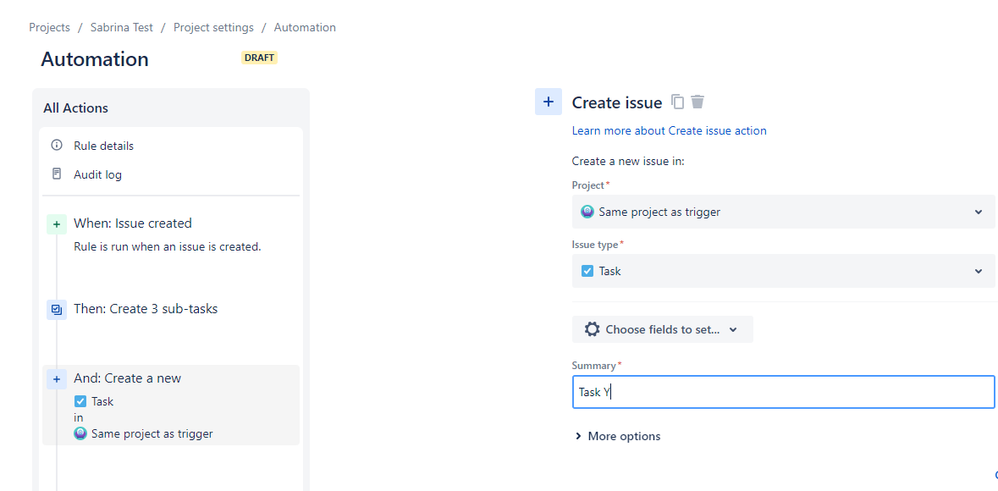Viewport: 998px width, 491px height.
Task: Open Choose fields to set dropdown
Action: pyautogui.click(x=662, y=329)
